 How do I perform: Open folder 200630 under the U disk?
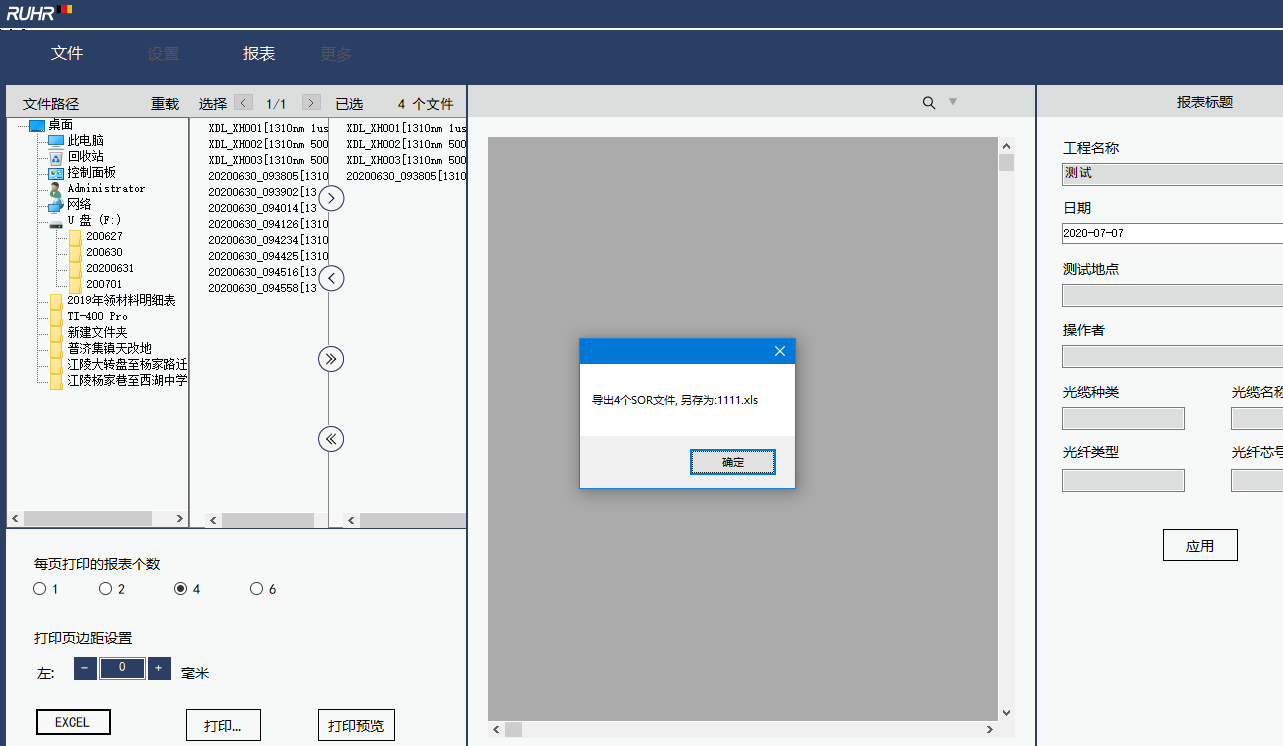point(104,252)
